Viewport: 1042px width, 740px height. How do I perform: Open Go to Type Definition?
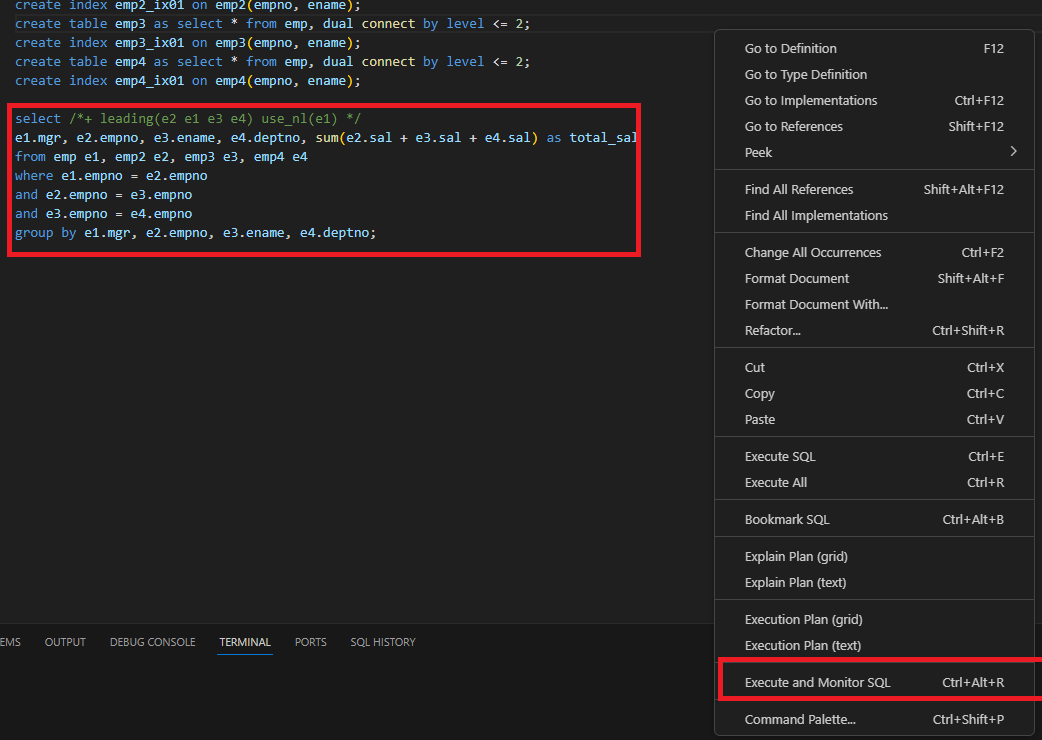coord(874,74)
